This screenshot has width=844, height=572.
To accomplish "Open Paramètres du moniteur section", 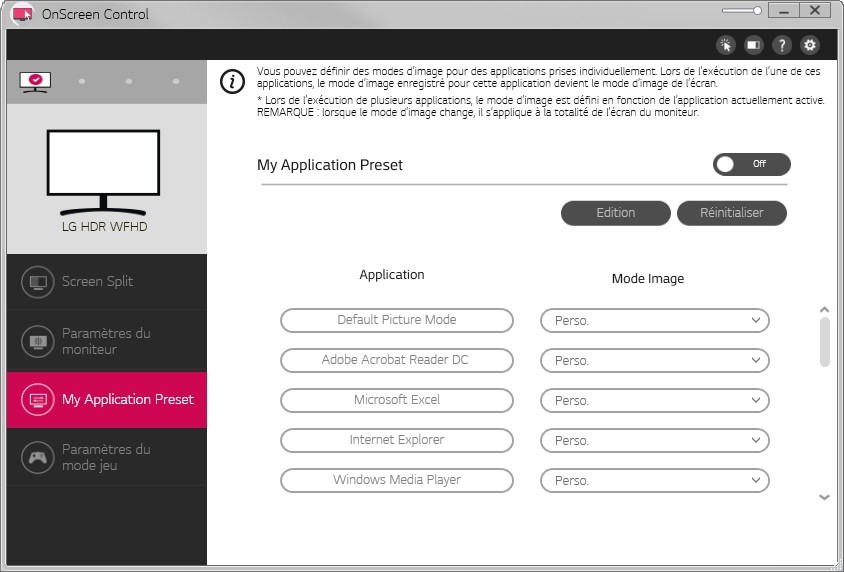I will (106, 341).
